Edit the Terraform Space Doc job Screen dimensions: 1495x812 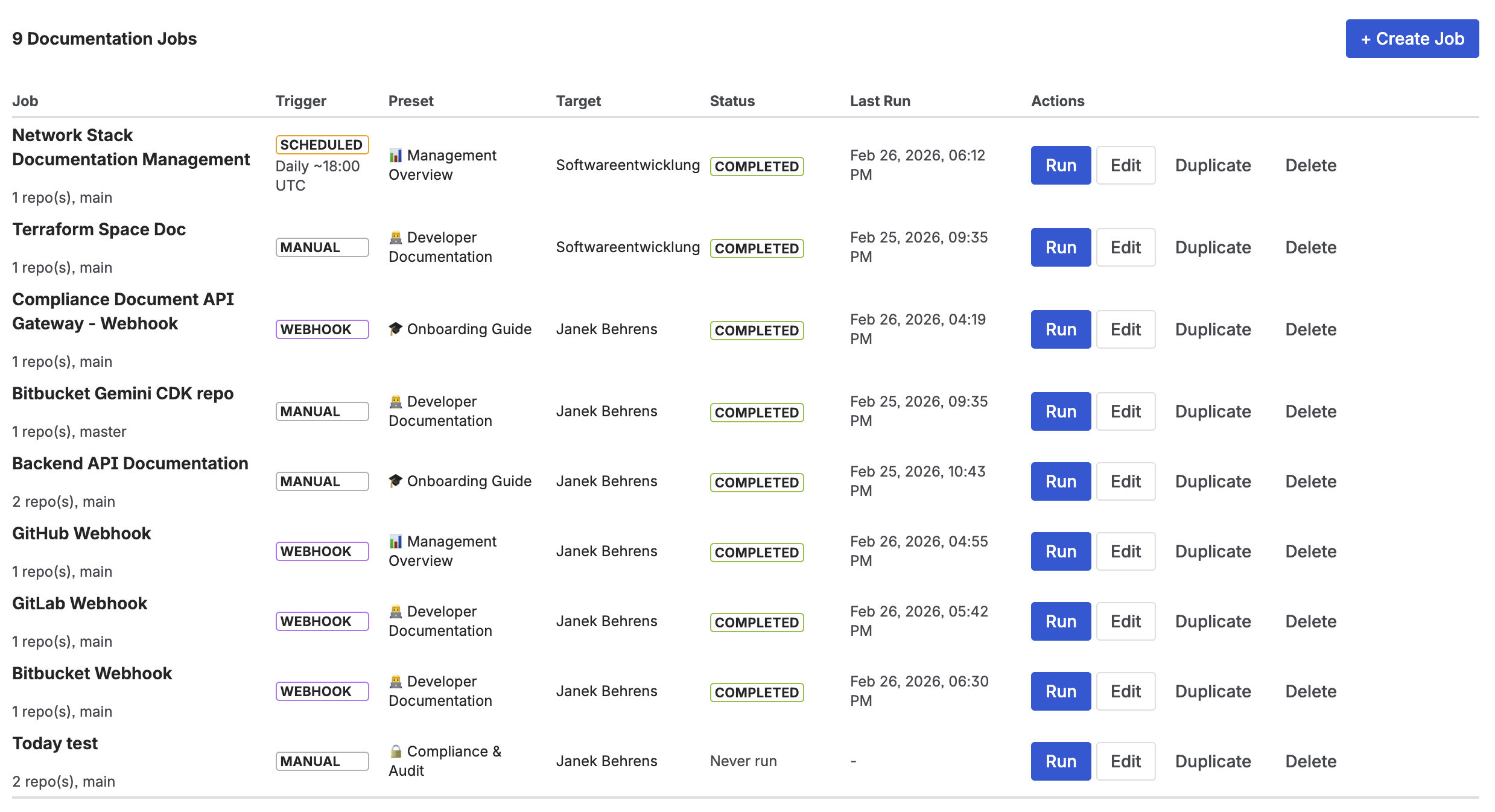1125,247
